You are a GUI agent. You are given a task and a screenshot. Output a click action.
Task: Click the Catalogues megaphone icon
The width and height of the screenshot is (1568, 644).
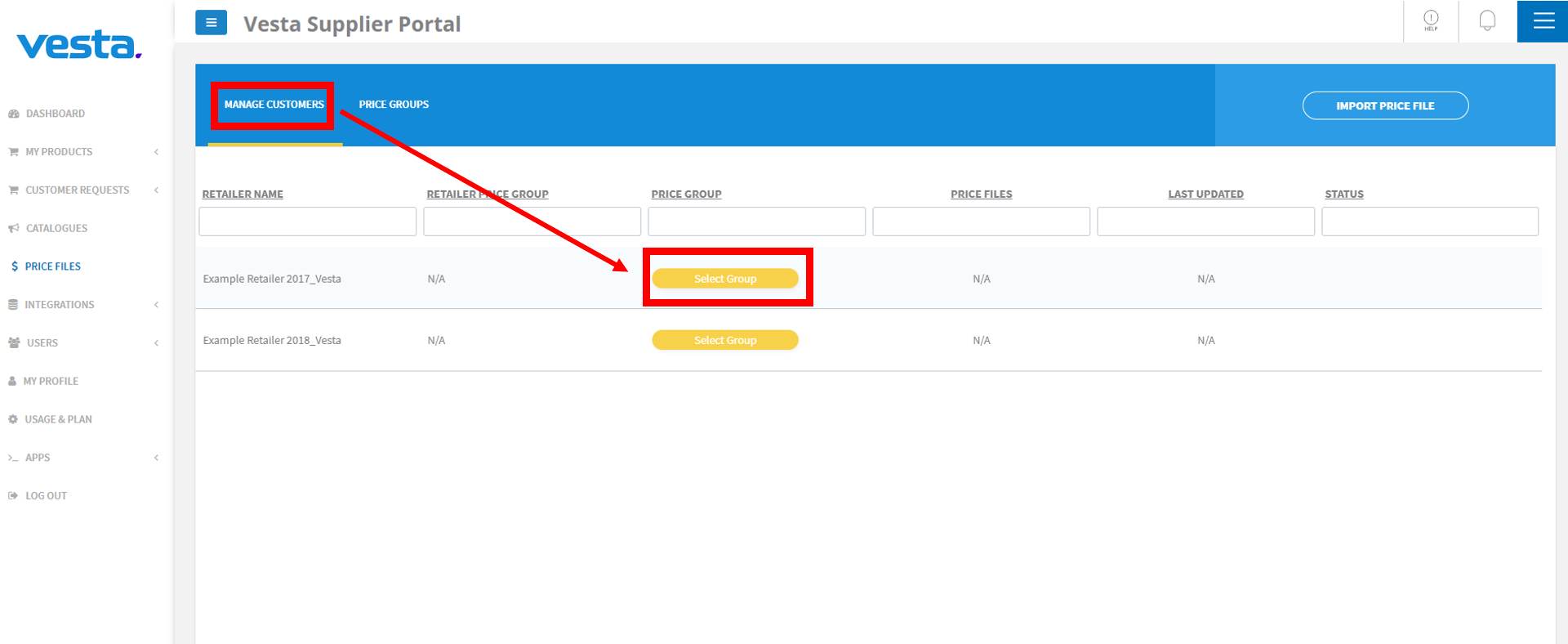(x=14, y=228)
